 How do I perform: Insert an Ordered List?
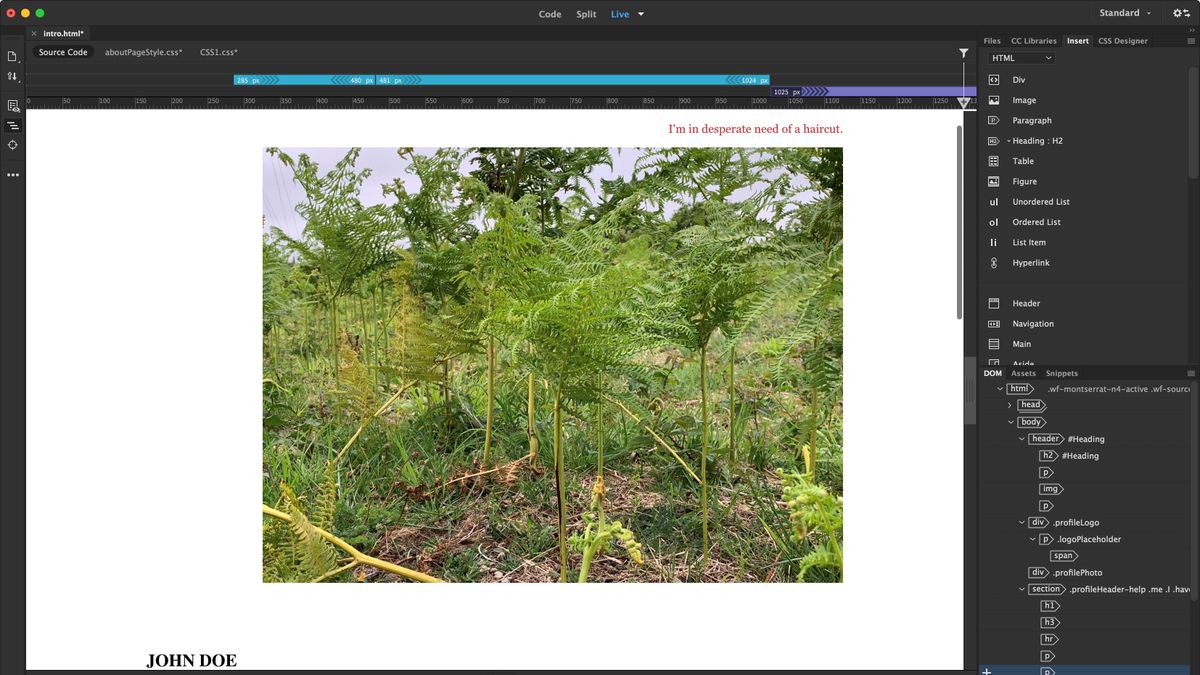pos(1034,221)
